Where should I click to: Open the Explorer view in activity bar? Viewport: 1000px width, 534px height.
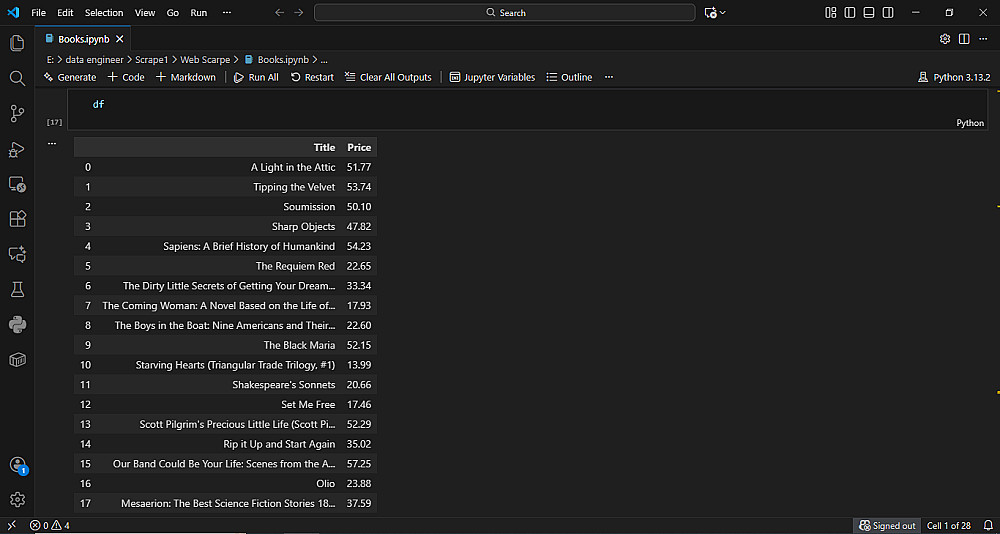(17, 43)
